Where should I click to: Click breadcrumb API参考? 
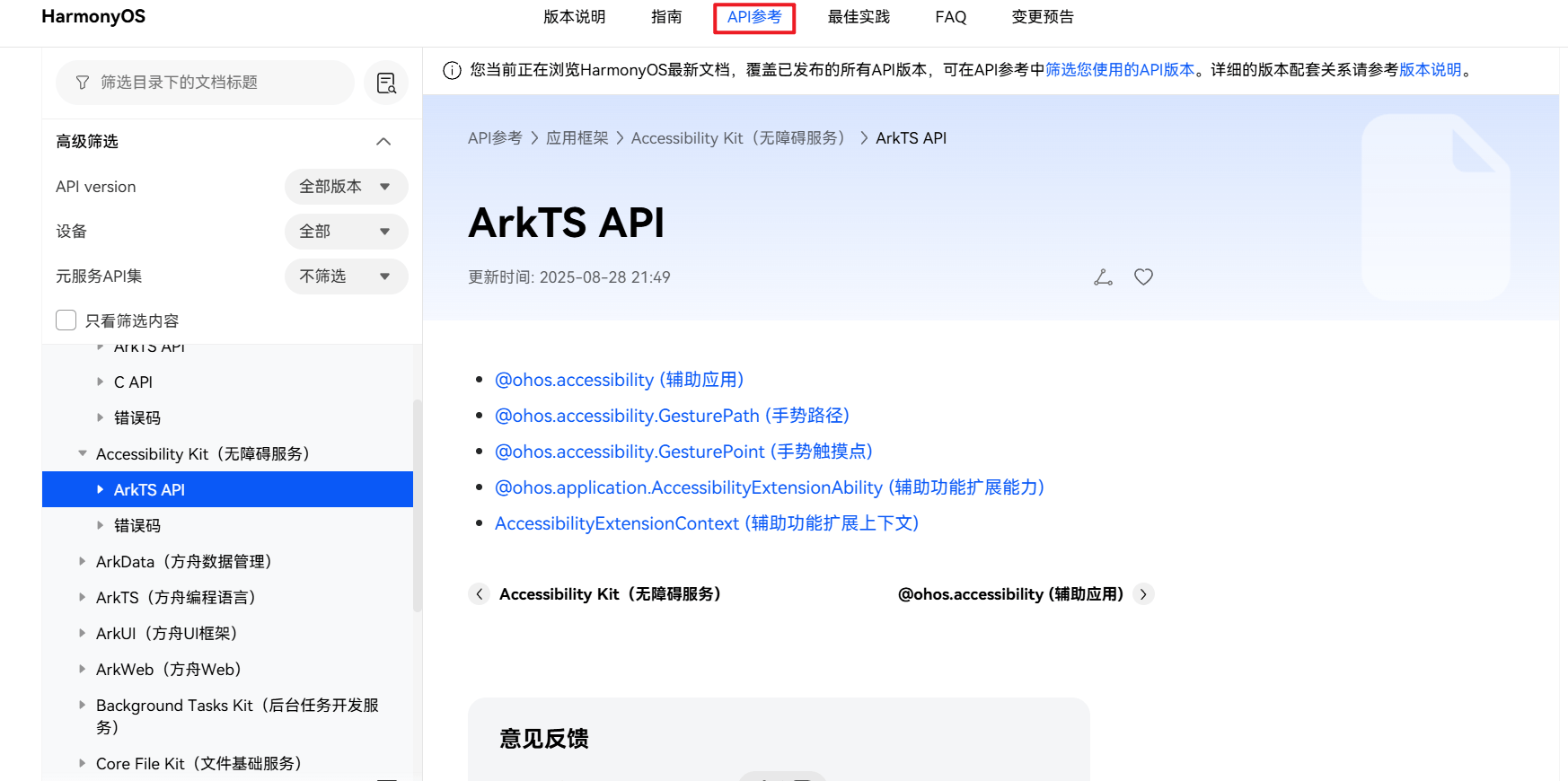pyautogui.click(x=495, y=138)
